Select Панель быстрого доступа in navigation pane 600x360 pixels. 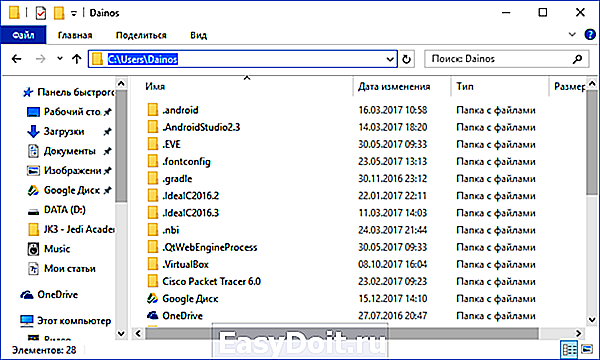coord(68,92)
